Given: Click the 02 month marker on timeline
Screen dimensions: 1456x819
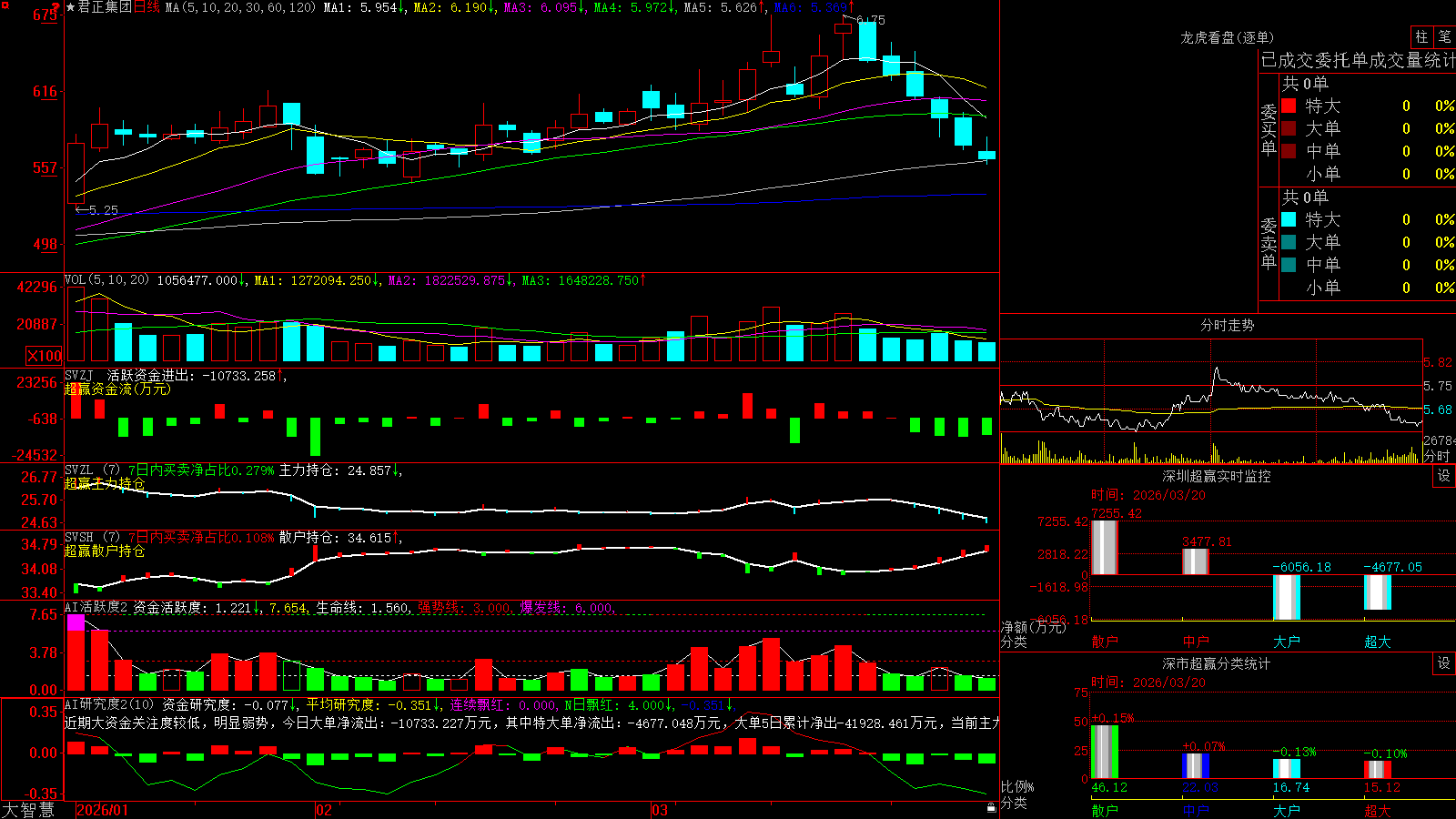Looking at the screenshot, I should pos(324,810).
